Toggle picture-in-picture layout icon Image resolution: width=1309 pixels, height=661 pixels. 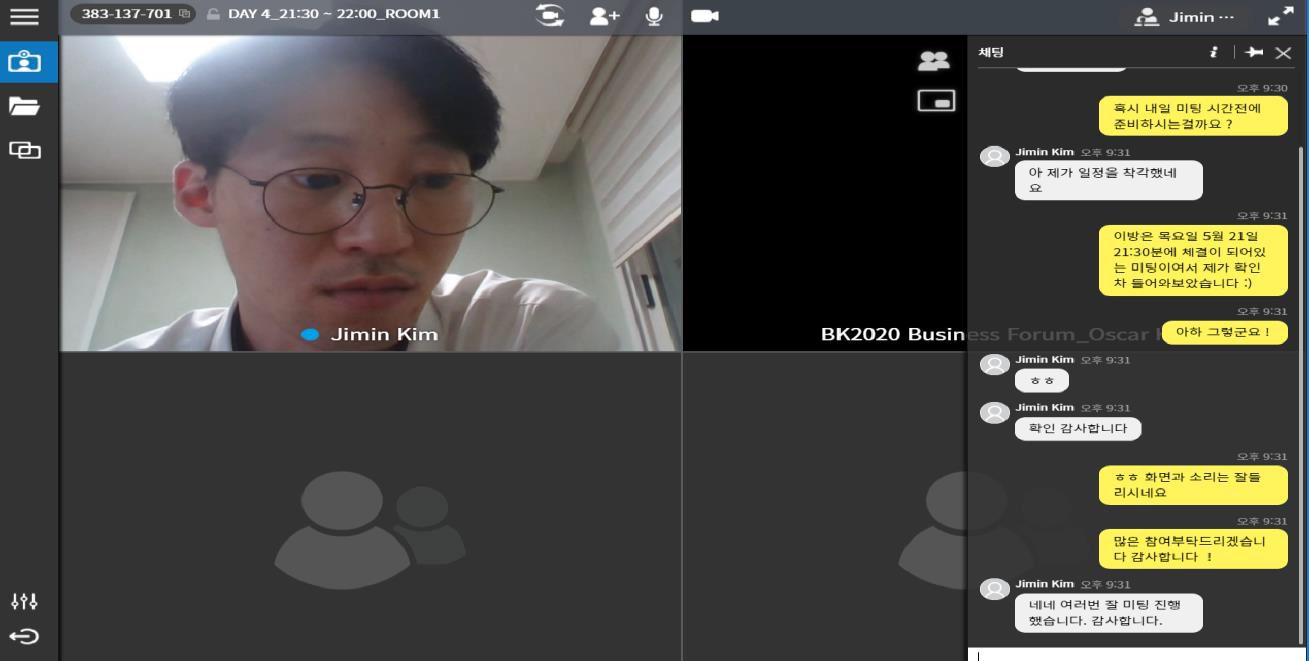coord(936,101)
